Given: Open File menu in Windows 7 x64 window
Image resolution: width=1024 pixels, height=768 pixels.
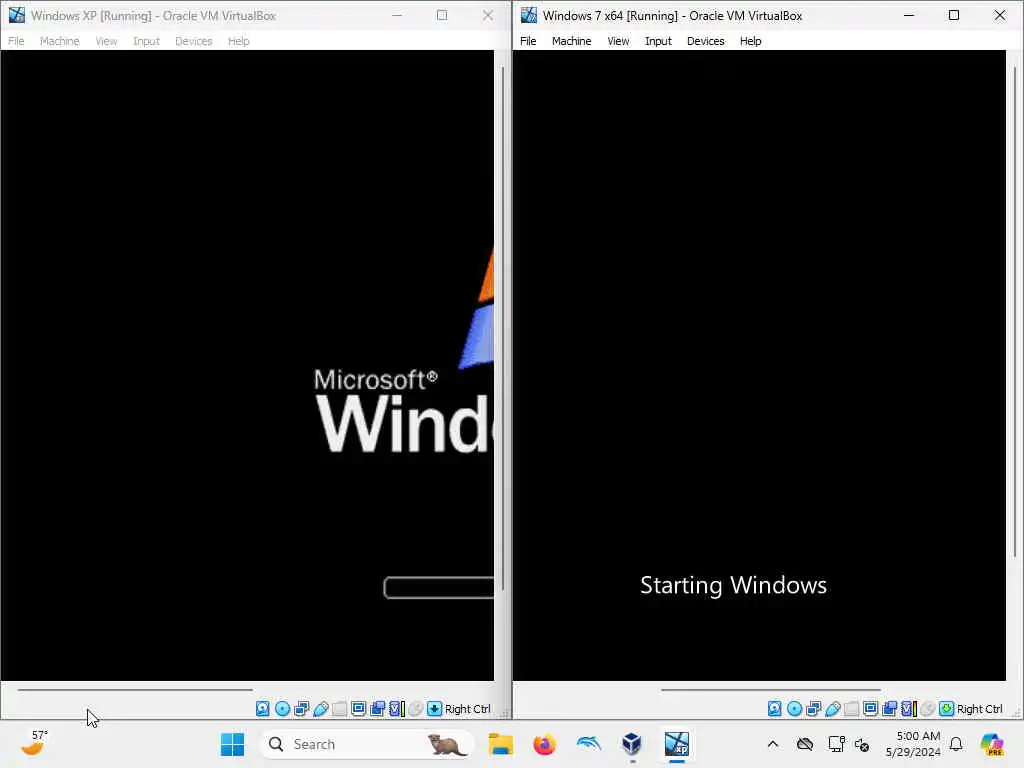Looking at the screenshot, I should click(x=528, y=41).
